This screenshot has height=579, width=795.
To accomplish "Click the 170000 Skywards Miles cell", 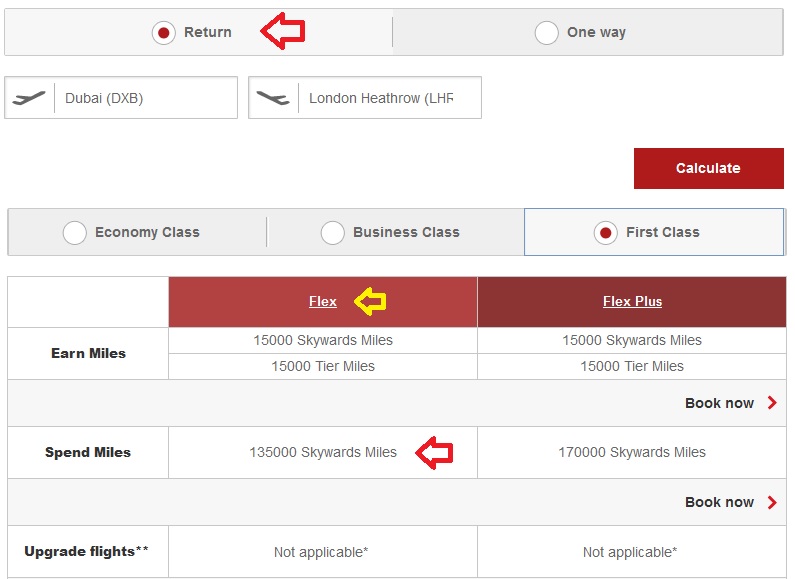I will click(632, 452).
